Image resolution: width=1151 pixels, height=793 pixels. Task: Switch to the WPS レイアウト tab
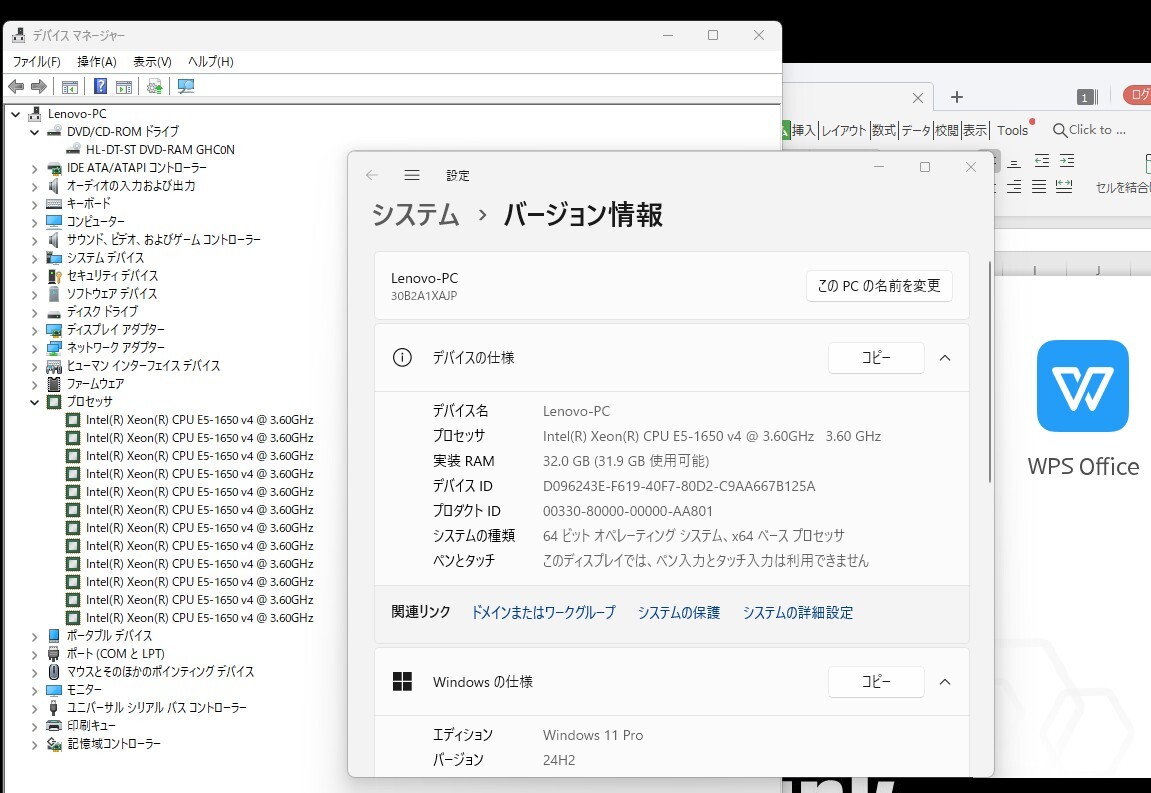click(x=843, y=131)
